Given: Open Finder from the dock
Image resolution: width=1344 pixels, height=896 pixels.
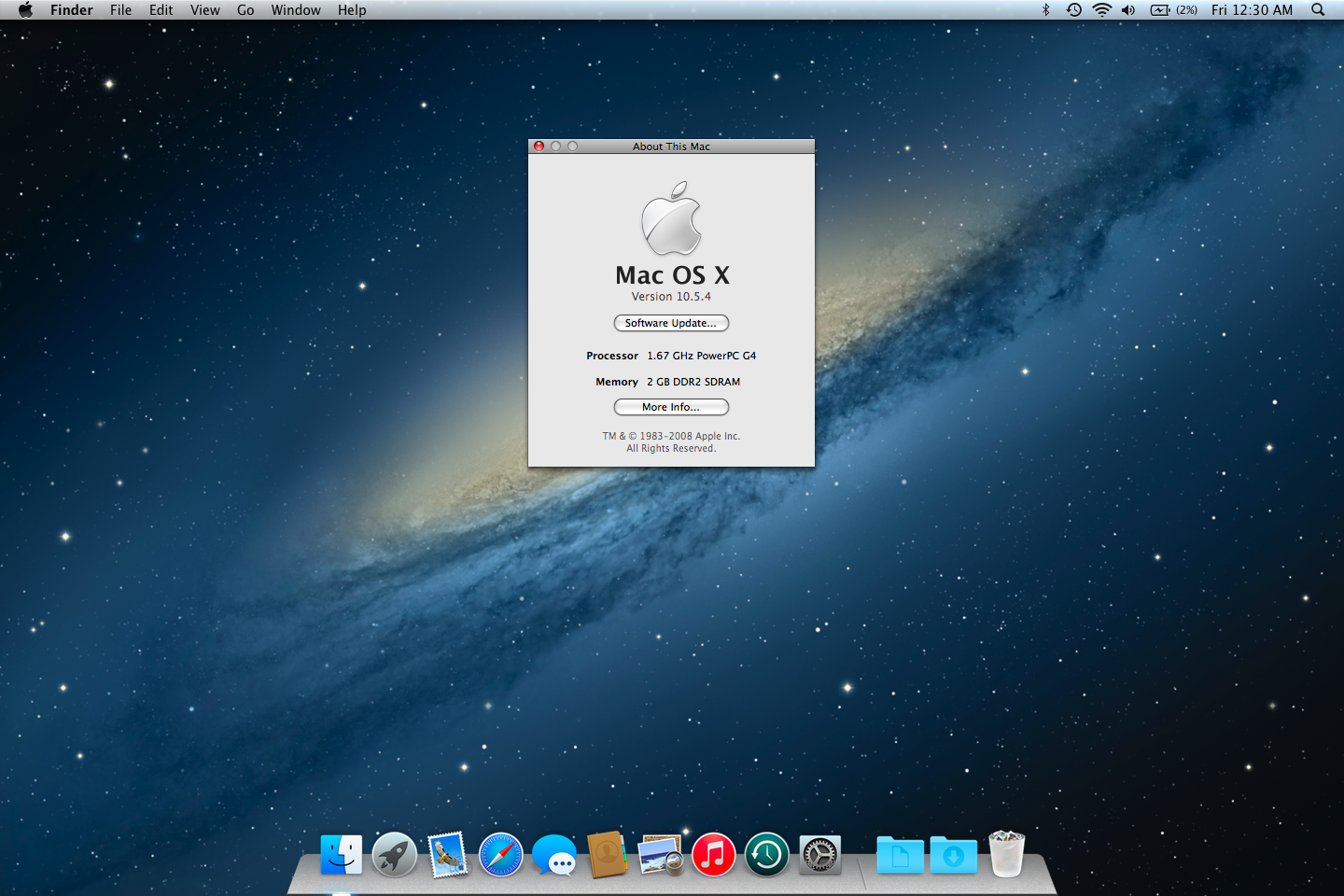Looking at the screenshot, I should (341, 855).
